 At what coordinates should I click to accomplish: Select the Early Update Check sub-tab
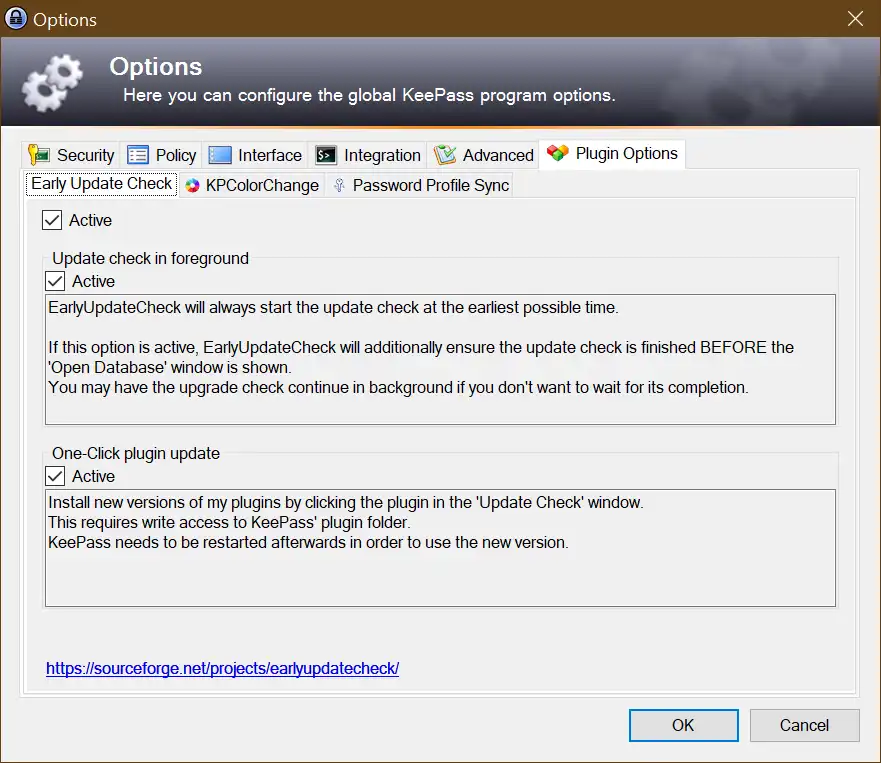click(102, 184)
